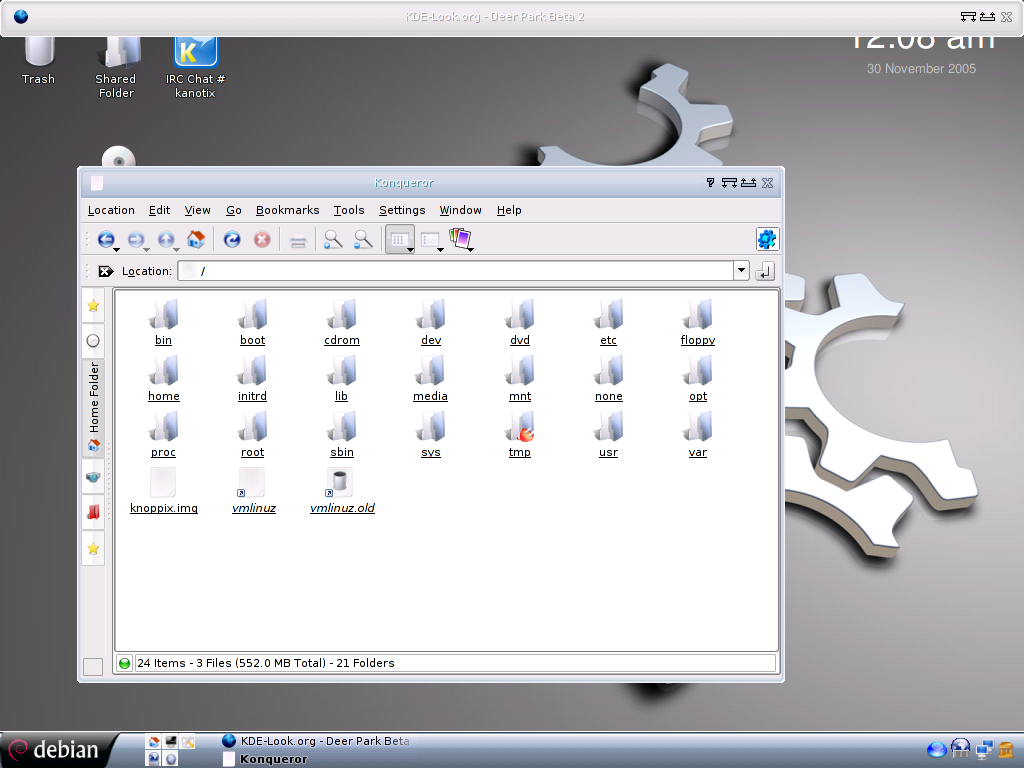Screen dimensions: 1024x768
Task: Open the IRC Chat #kanotix desktop icon
Action: [195, 69]
